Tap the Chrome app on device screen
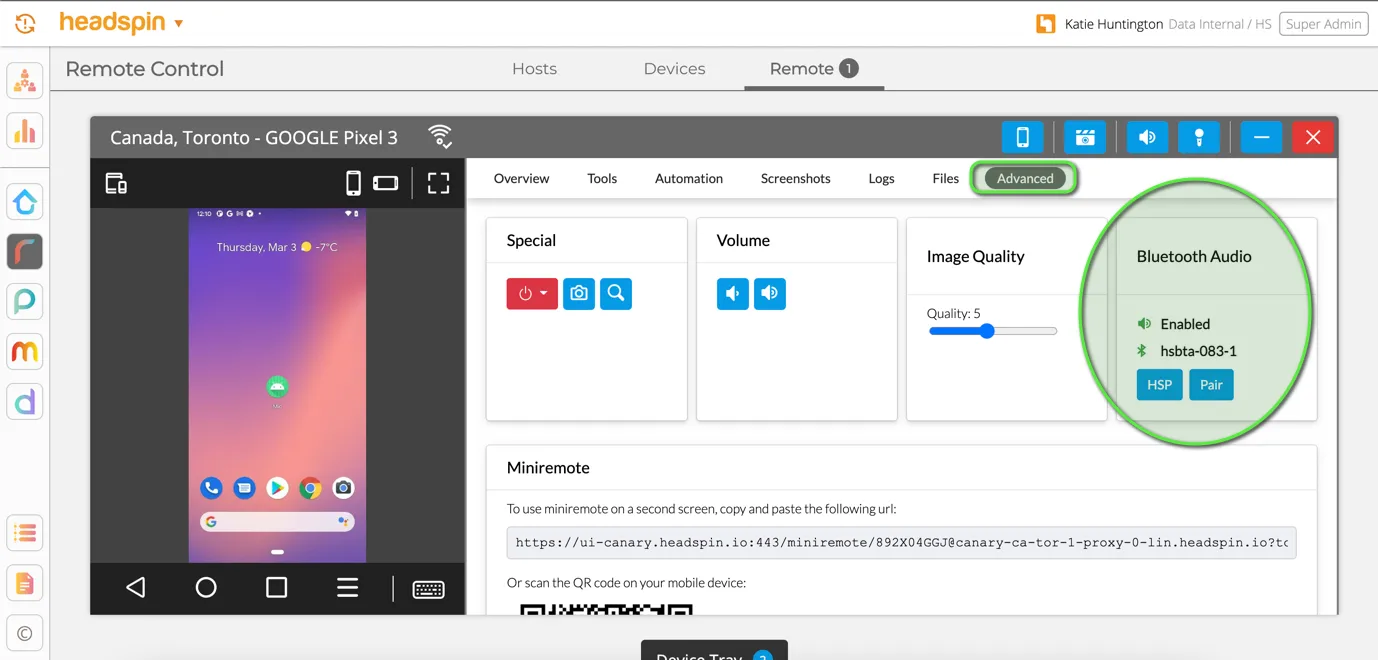The height and width of the screenshot is (660, 1378). point(310,488)
